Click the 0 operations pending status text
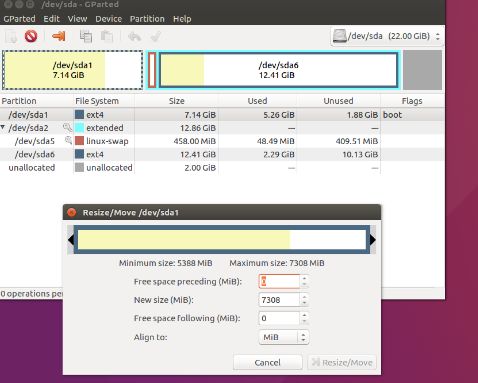The image size is (478, 383). point(31,294)
